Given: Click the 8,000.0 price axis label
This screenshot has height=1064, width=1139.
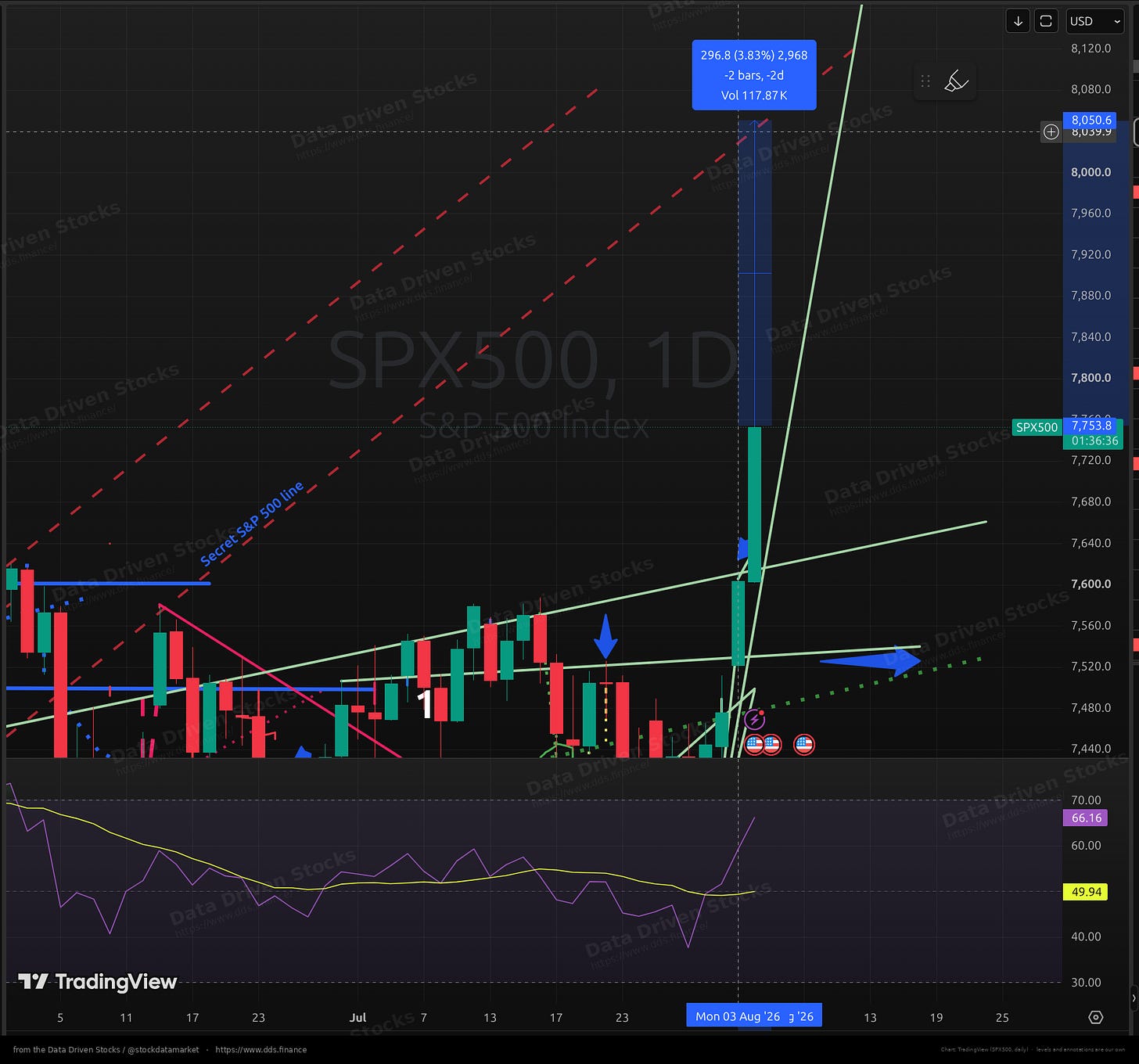Looking at the screenshot, I should [x=1090, y=172].
